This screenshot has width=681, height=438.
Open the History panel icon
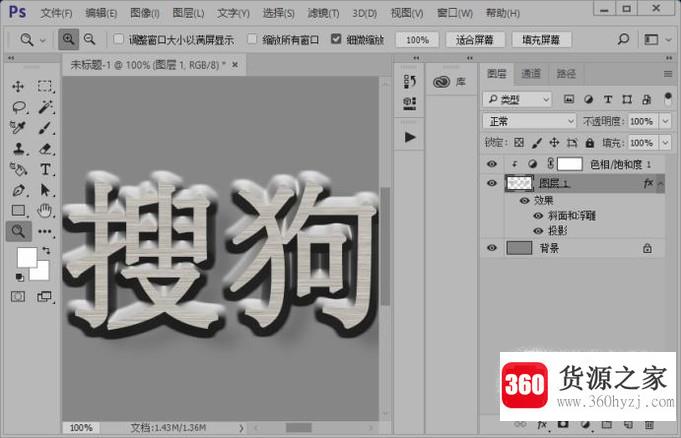[x=410, y=81]
